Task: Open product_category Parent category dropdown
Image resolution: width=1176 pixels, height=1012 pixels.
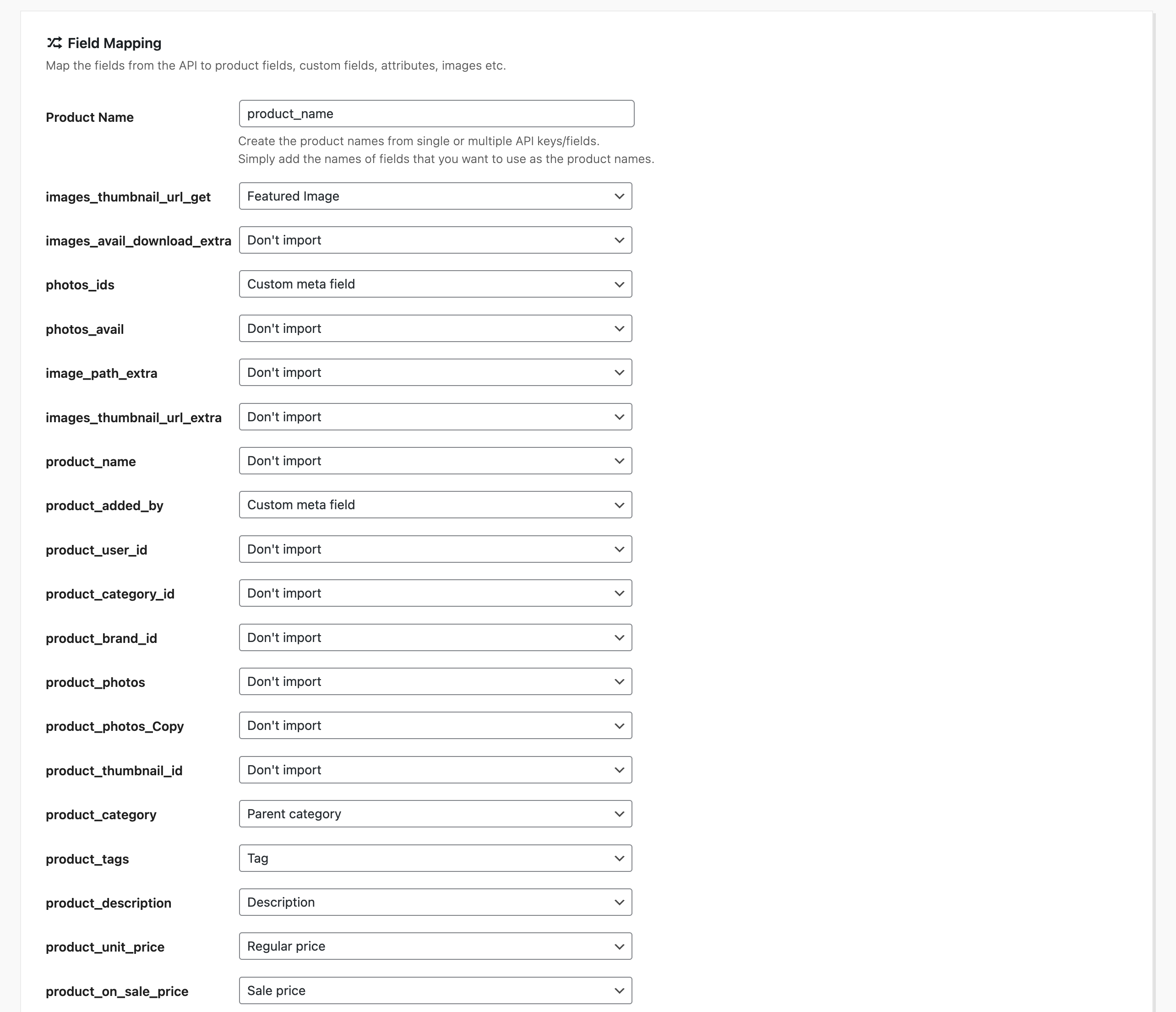Action: (x=436, y=814)
